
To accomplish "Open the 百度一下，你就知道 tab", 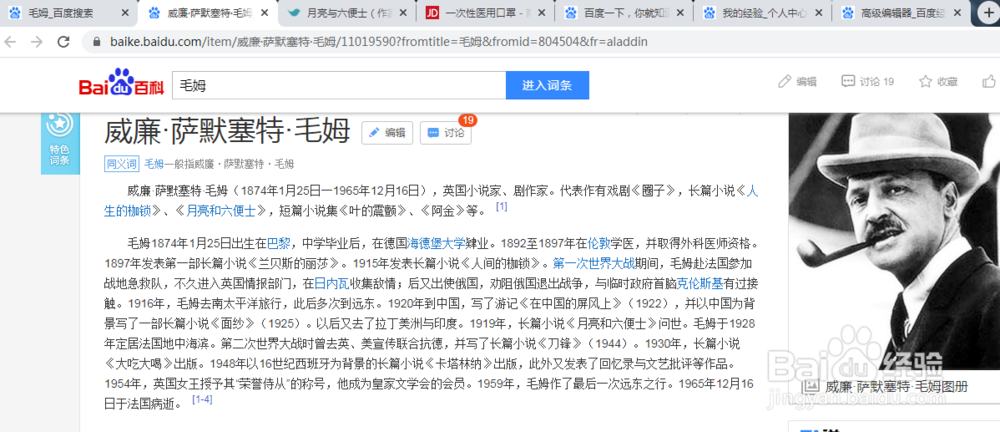I will [619, 13].
